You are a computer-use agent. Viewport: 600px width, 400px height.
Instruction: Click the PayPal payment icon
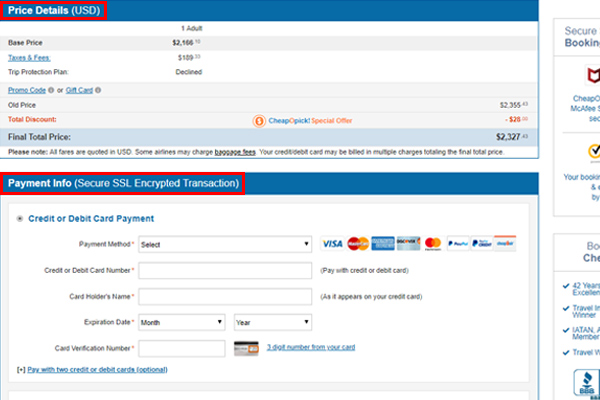coord(458,243)
